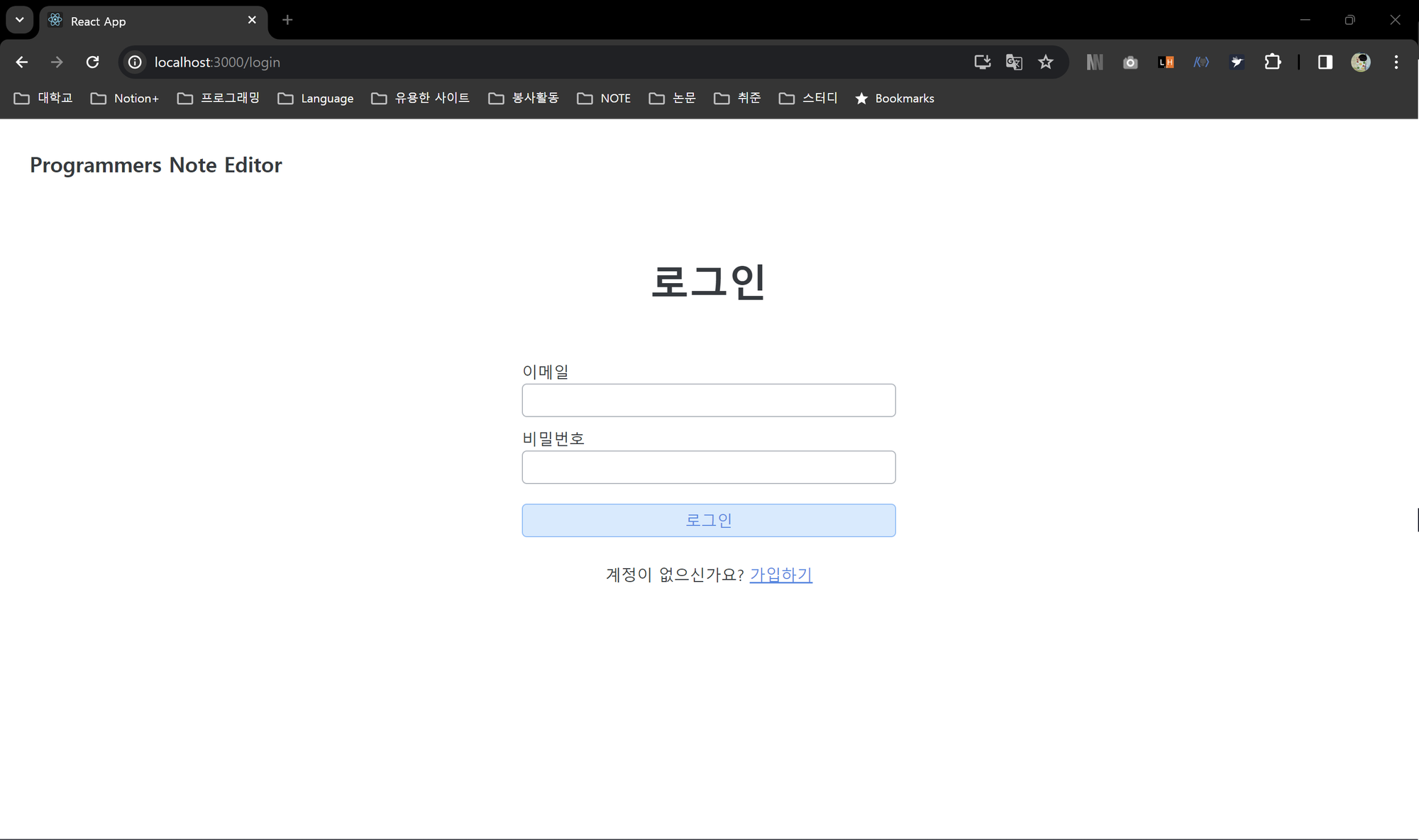Open the 유용한 사이트 bookmark folder
The height and width of the screenshot is (840, 1419).
(421, 98)
